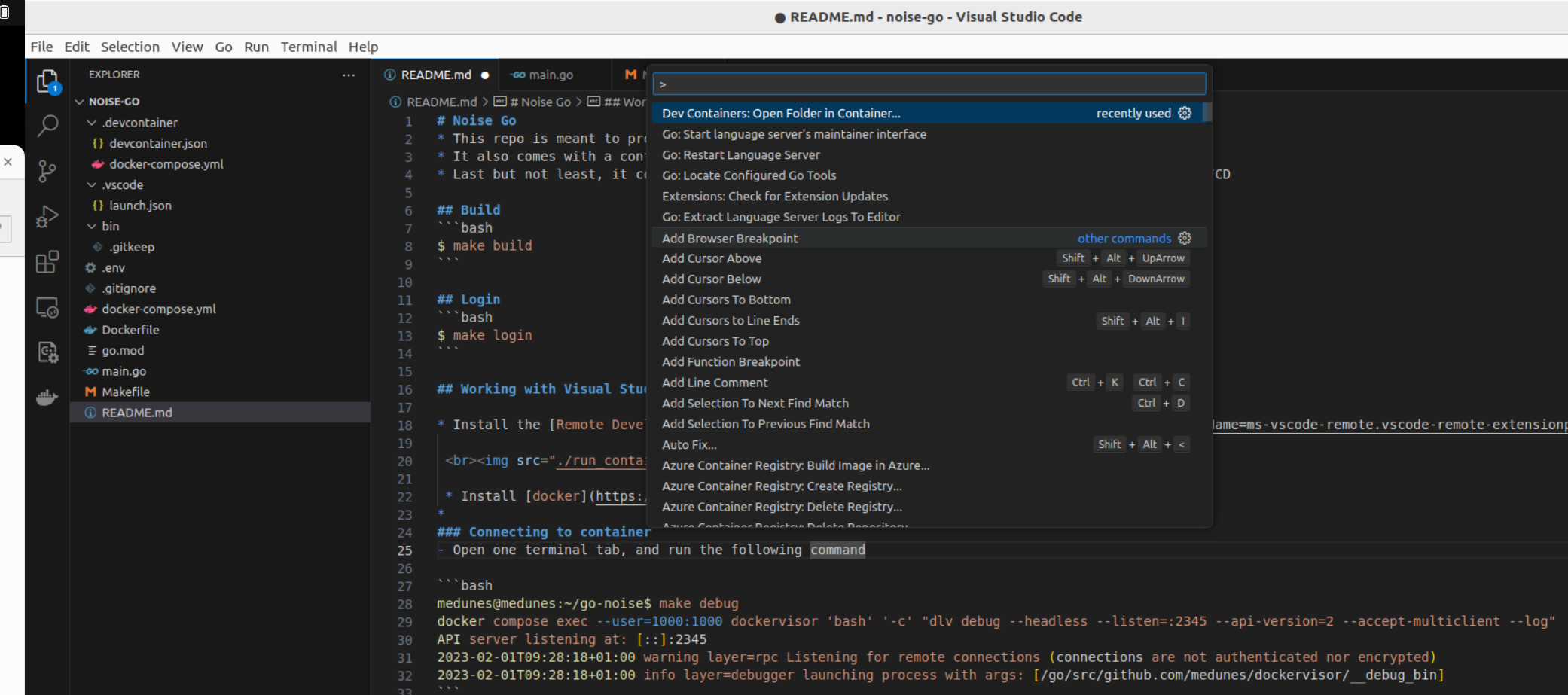Open the Source Control view icon
The image size is (1568, 695).
[47, 171]
